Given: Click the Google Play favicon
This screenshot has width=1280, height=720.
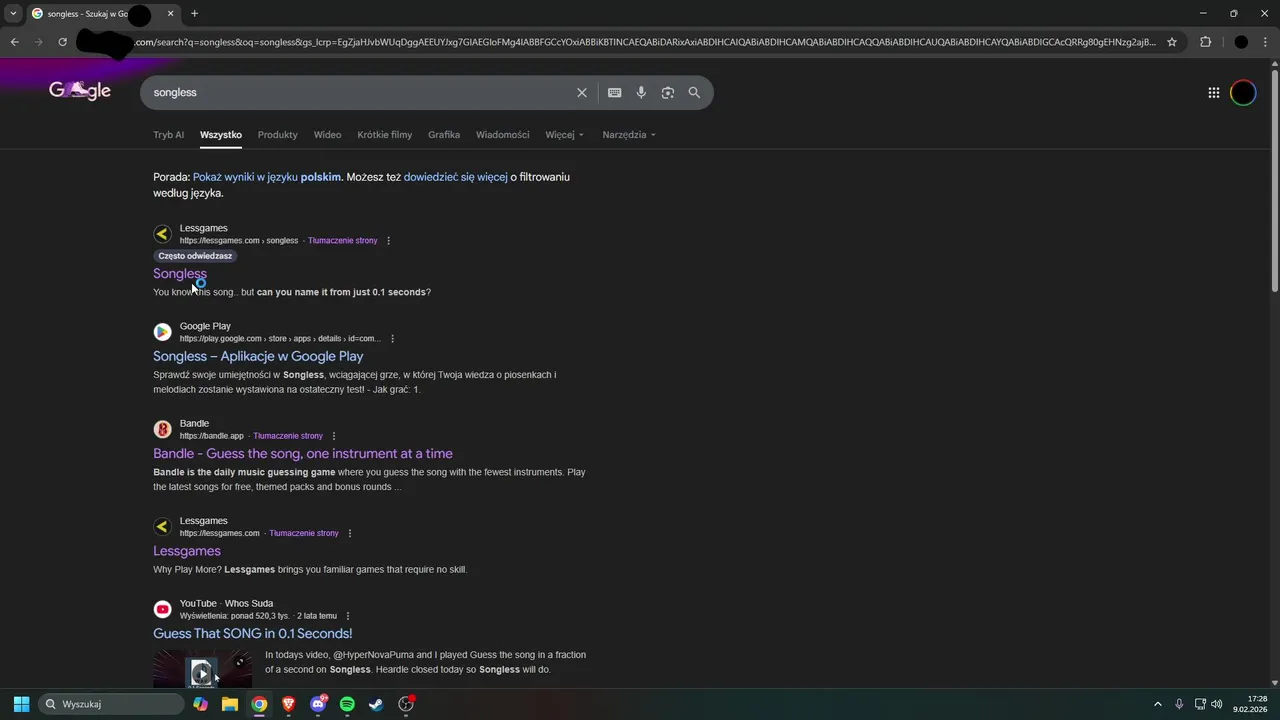Looking at the screenshot, I should tap(162, 332).
